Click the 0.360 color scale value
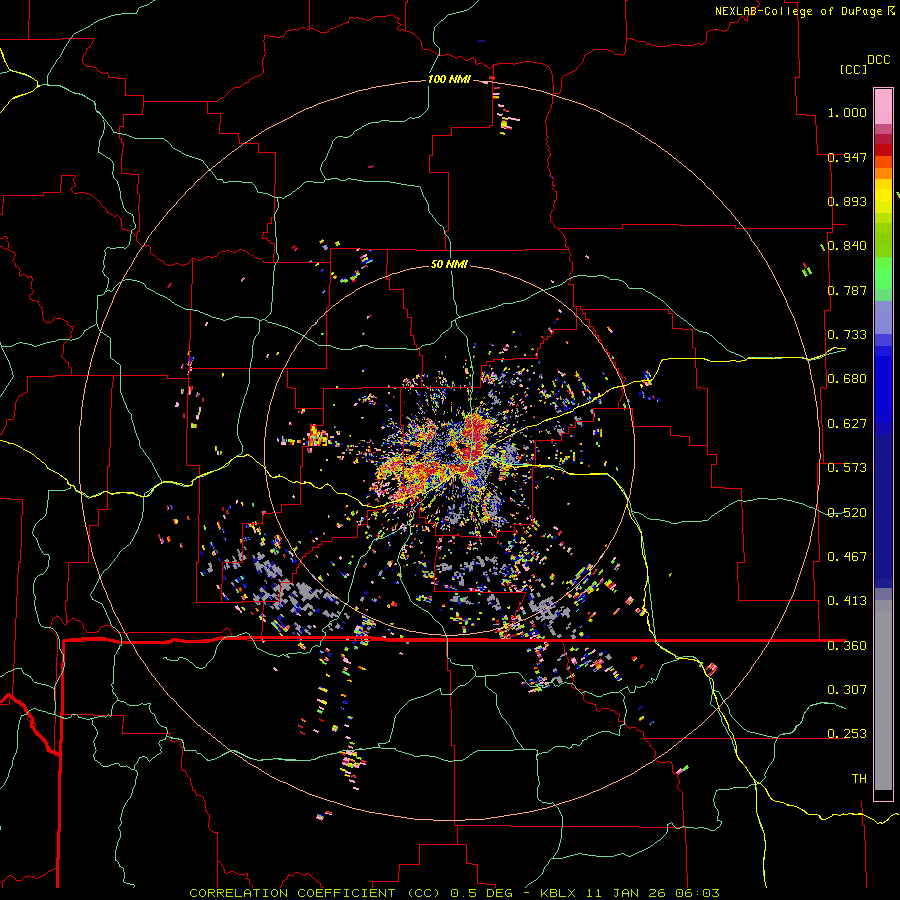The width and height of the screenshot is (900, 900). [847, 645]
